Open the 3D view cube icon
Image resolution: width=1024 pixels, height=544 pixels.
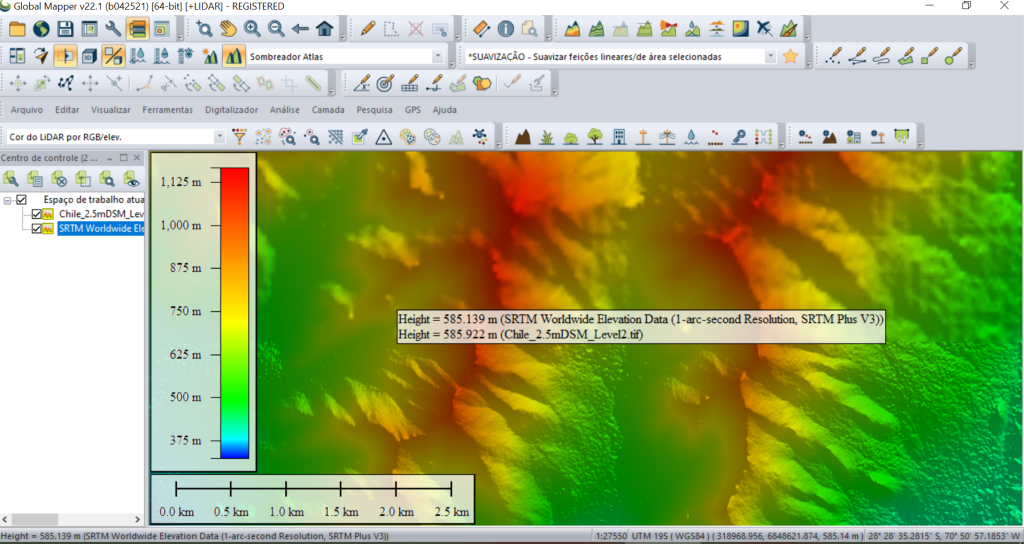[x=89, y=56]
